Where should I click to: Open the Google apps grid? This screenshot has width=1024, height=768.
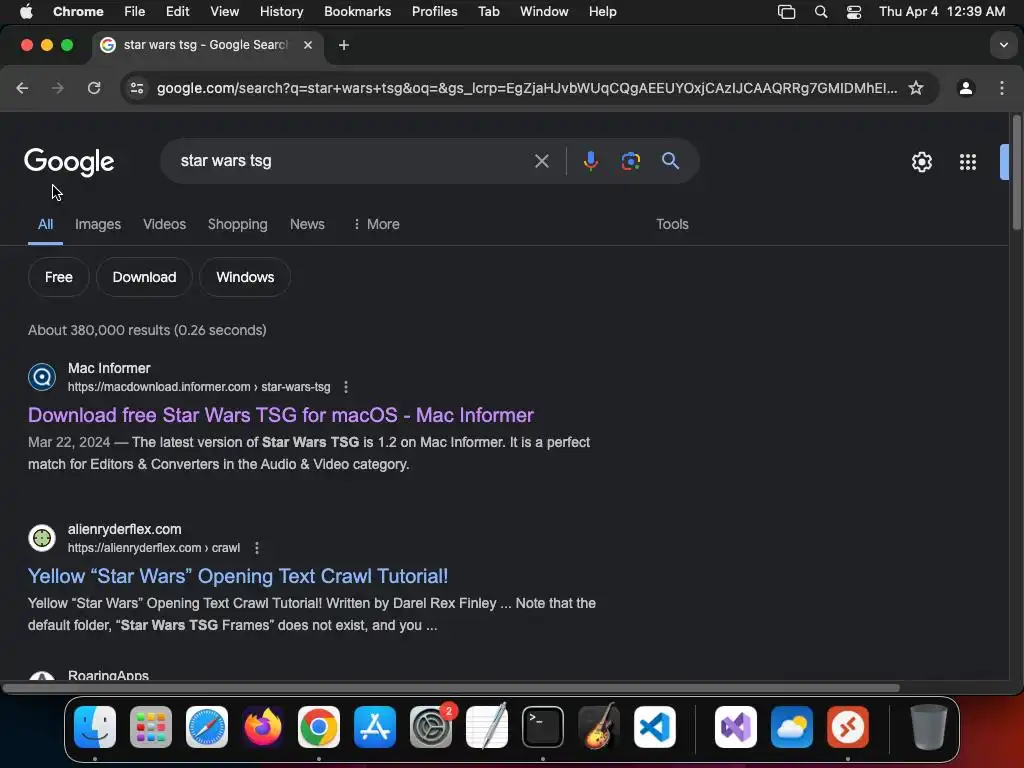pyautogui.click(x=968, y=162)
